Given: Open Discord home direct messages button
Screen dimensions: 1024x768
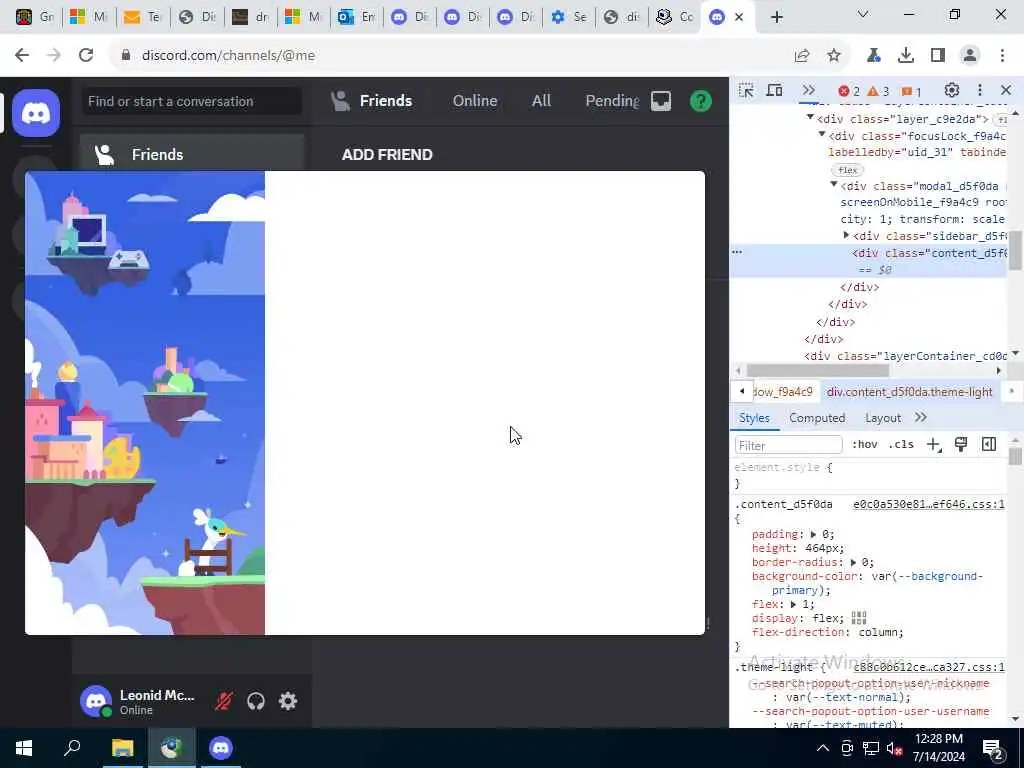Looking at the screenshot, I should click(x=36, y=113).
